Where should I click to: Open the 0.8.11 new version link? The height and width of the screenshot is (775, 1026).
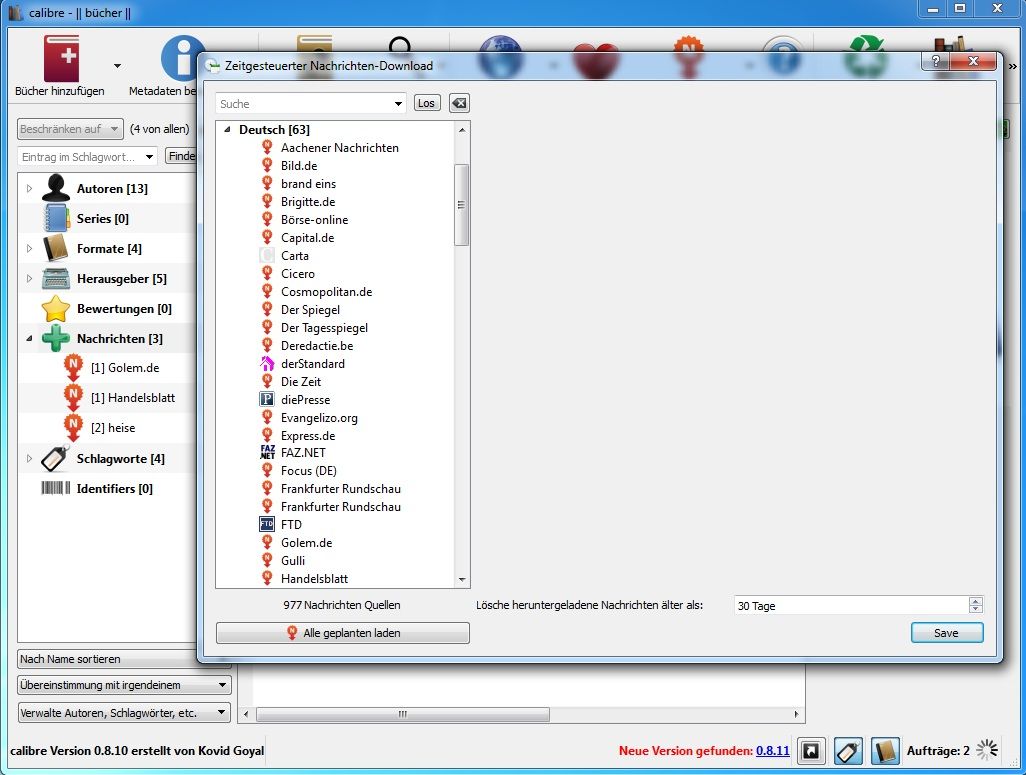point(773,751)
